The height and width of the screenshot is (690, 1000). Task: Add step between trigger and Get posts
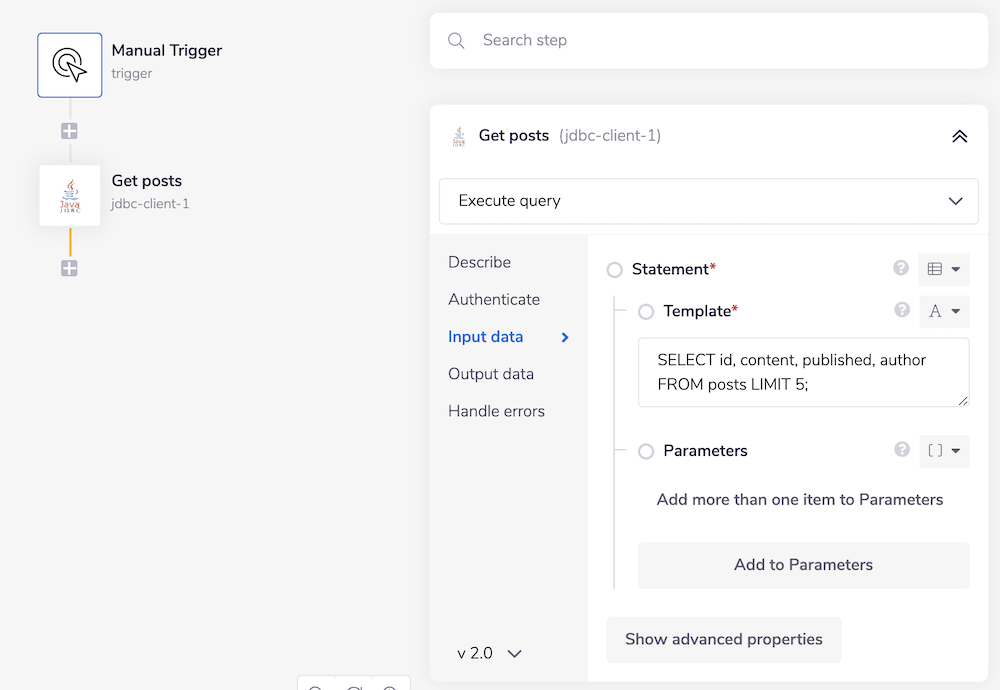(x=69, y=131)
